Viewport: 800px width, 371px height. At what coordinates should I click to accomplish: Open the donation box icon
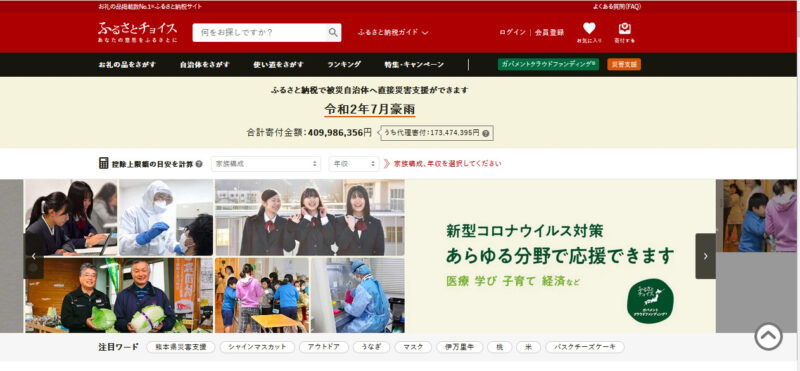[624, 29]
